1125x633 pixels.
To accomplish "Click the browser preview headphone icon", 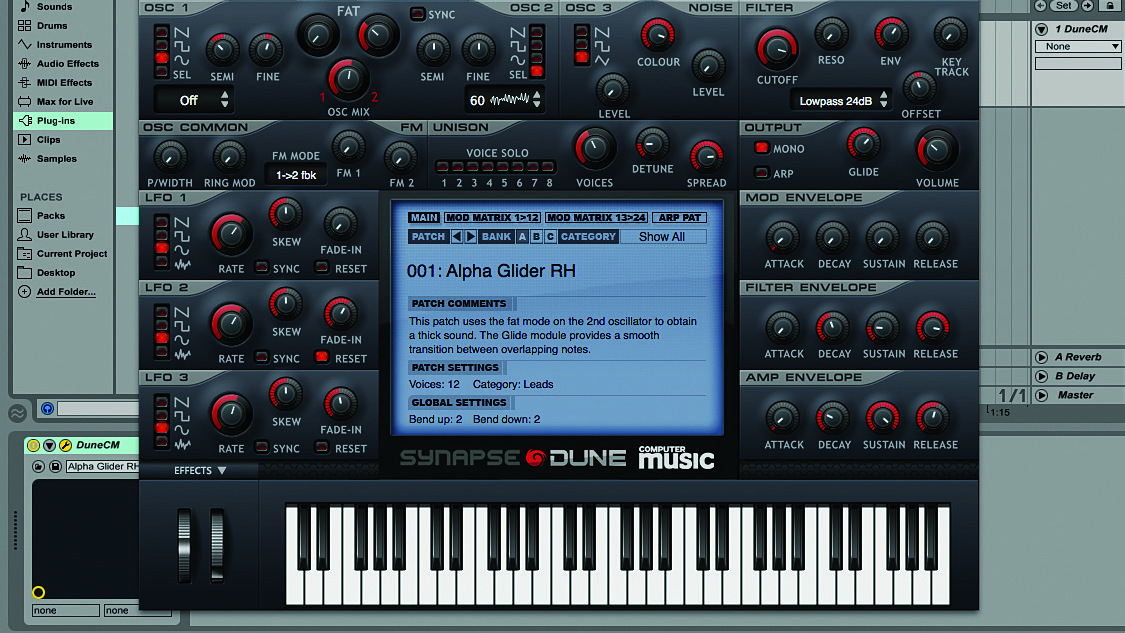I will tap(47, 408).
